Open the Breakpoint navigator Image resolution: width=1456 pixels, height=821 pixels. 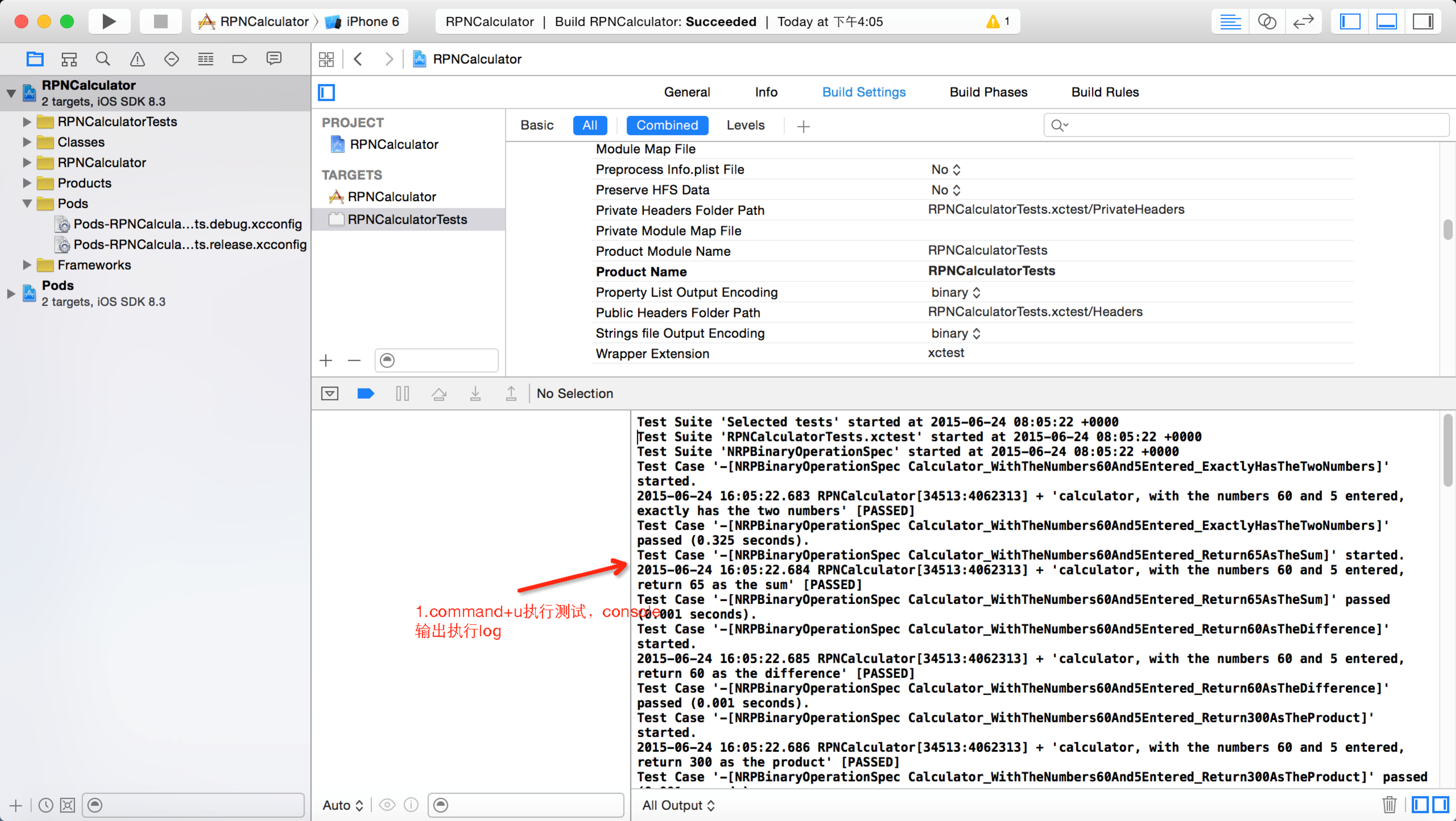(x=240, y=59)
